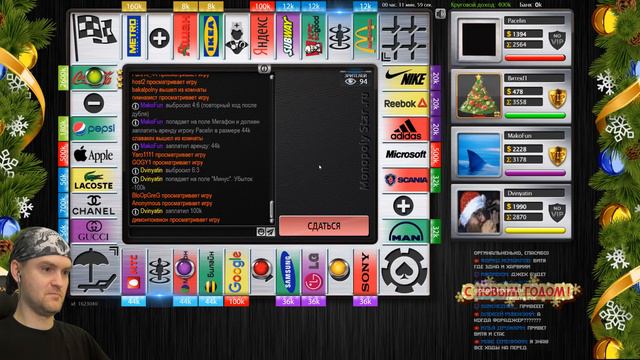Image resolution: width=640 pixels, height=360 pixels.
Task: Select the Билайн property cell
Action: point(211,271)
